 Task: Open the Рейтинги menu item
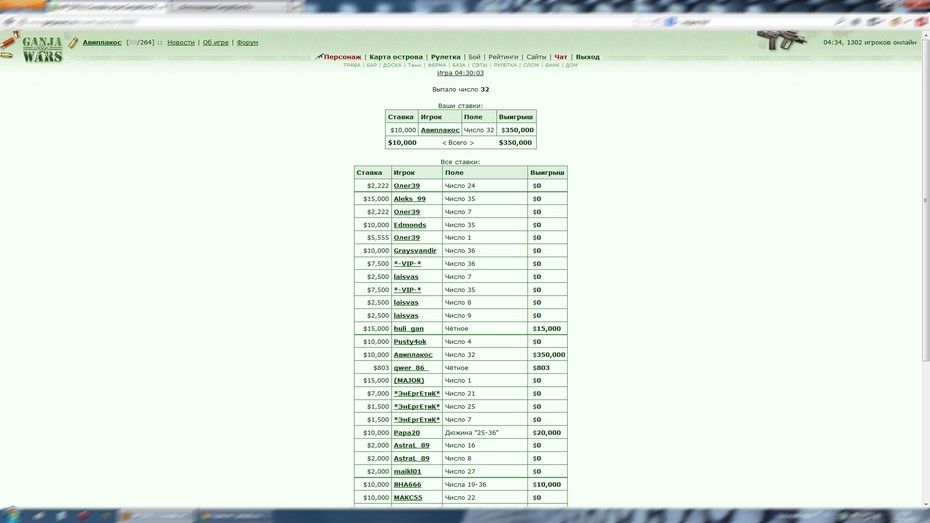coord(503,57)
